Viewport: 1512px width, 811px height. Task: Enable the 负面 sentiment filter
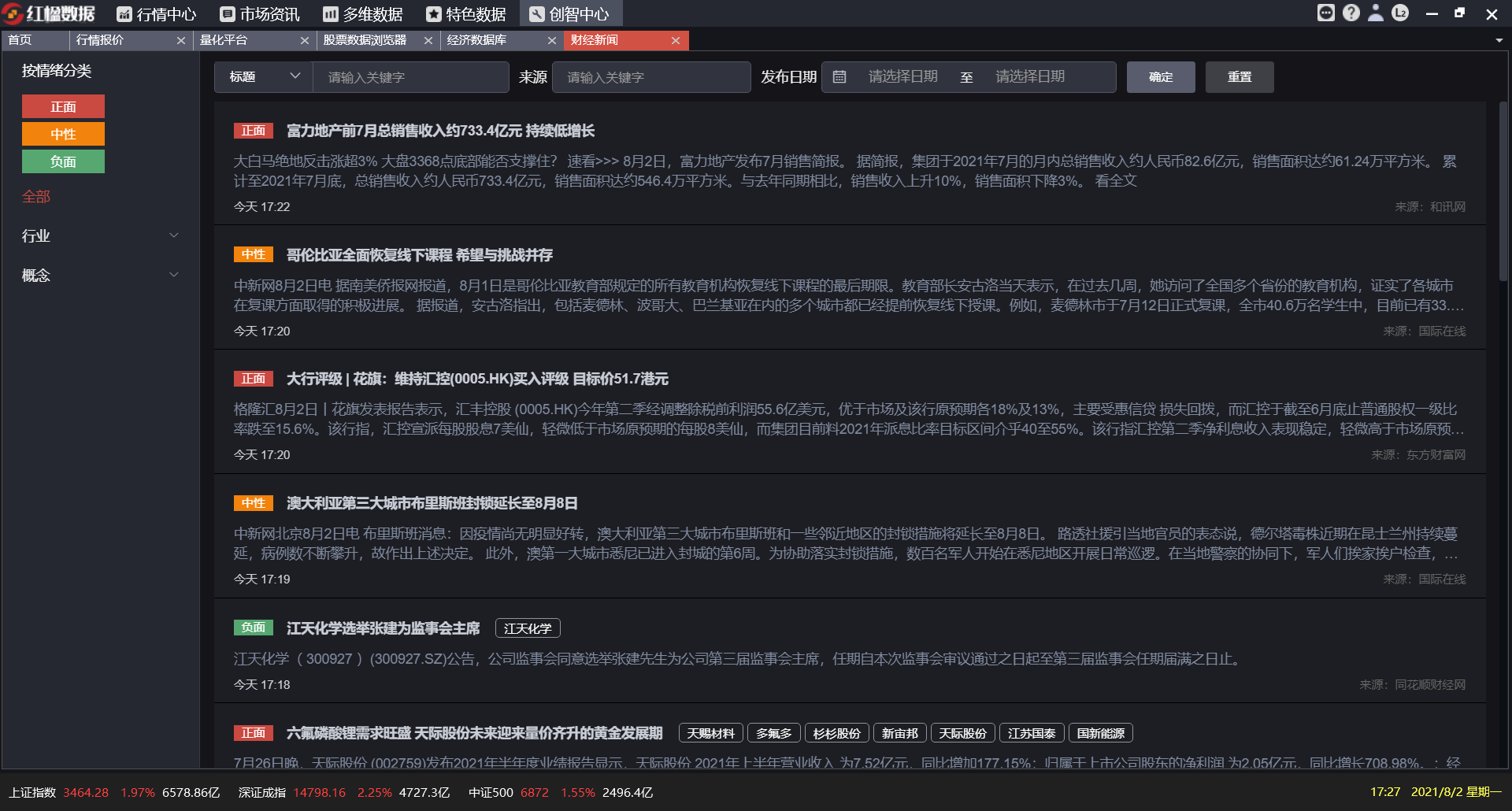[x=63, y=161]
